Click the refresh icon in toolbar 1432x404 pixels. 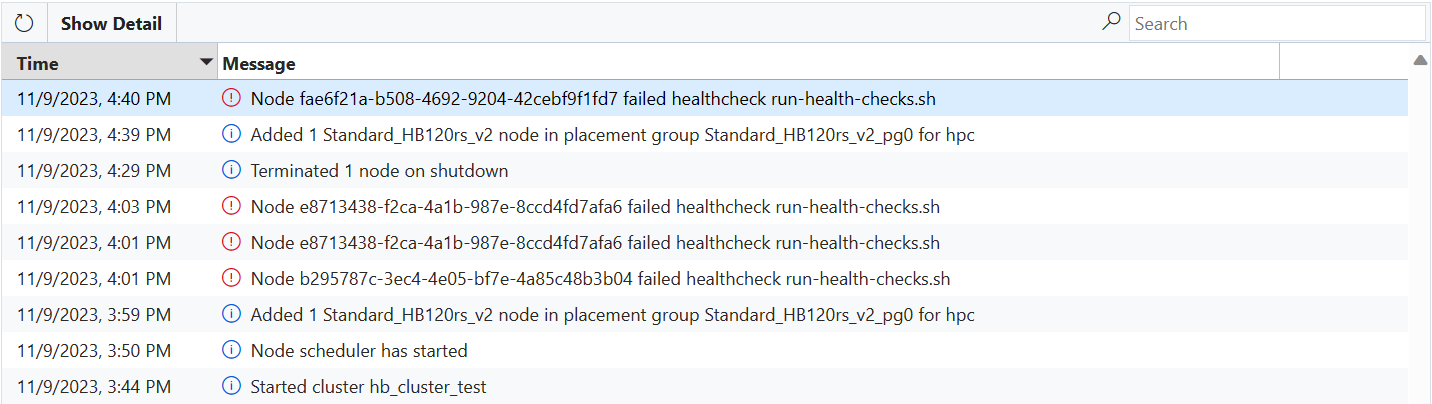pos(24,23)
